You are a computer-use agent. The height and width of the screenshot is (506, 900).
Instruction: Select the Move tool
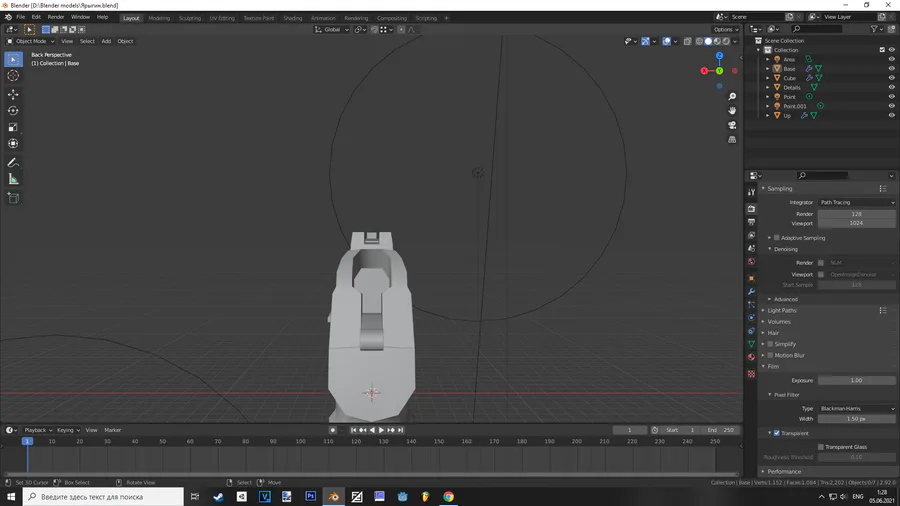point(13,94)
